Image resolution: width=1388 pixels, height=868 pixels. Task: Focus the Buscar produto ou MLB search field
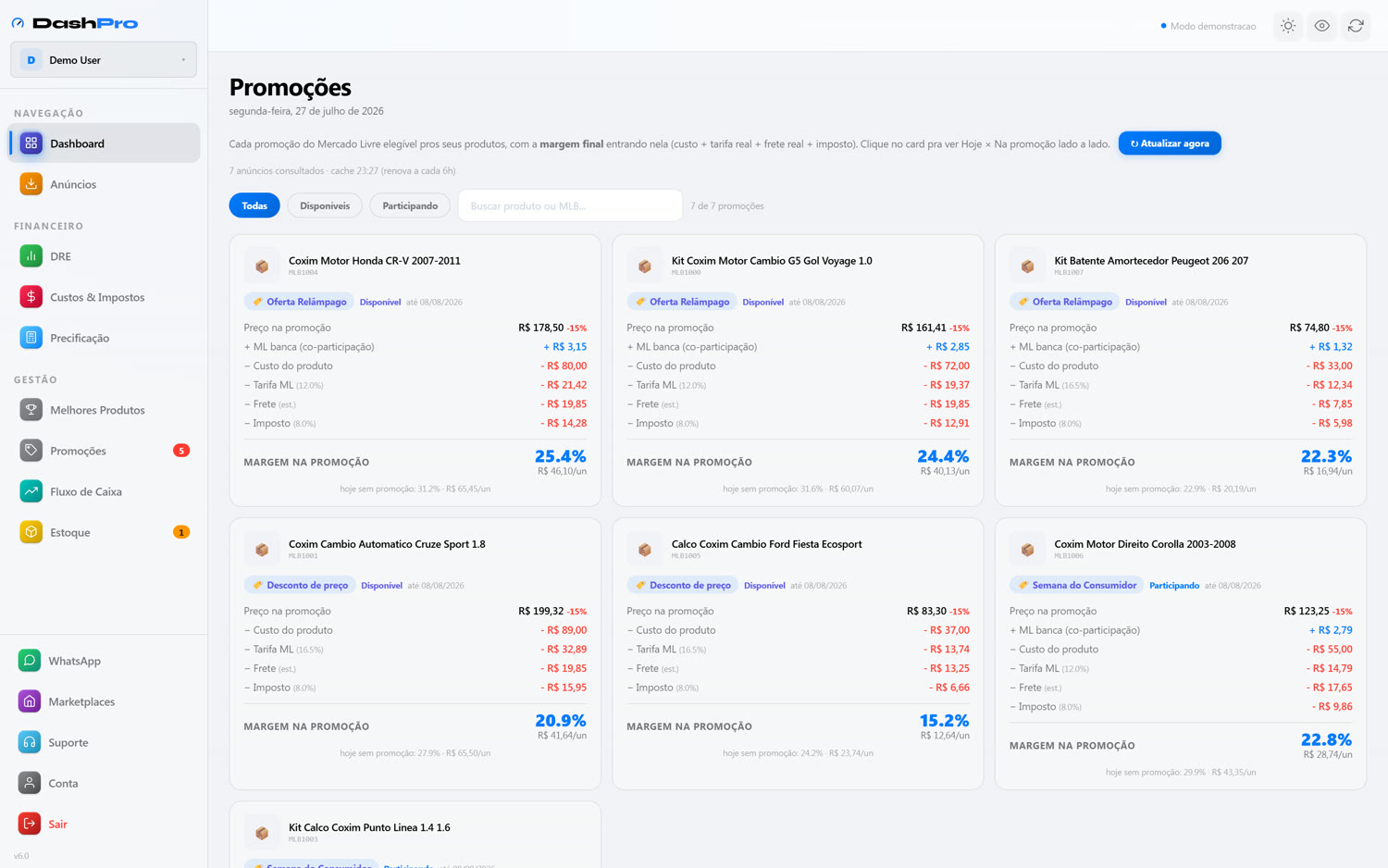pos(570,205)
